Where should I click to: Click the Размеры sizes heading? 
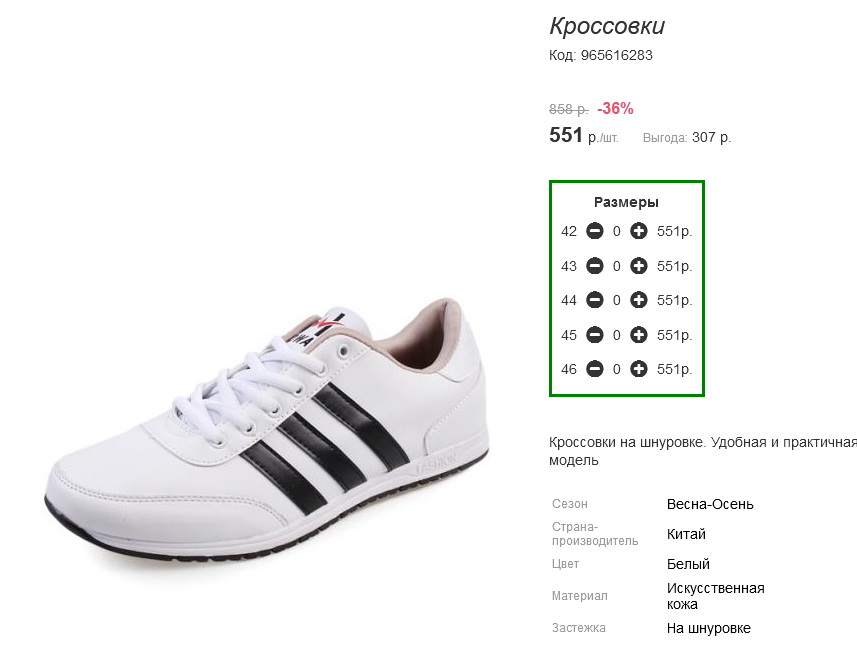coord(626,202)
